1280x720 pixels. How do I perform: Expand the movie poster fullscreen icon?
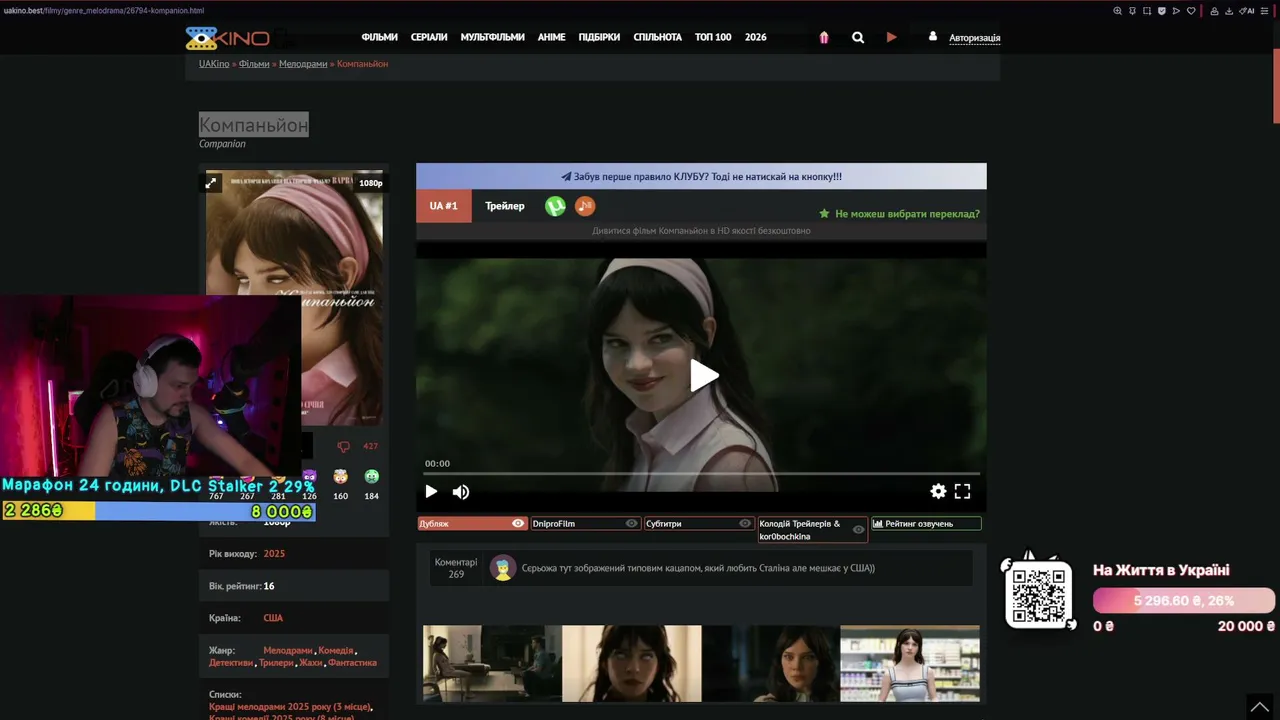tap(211, 183)
